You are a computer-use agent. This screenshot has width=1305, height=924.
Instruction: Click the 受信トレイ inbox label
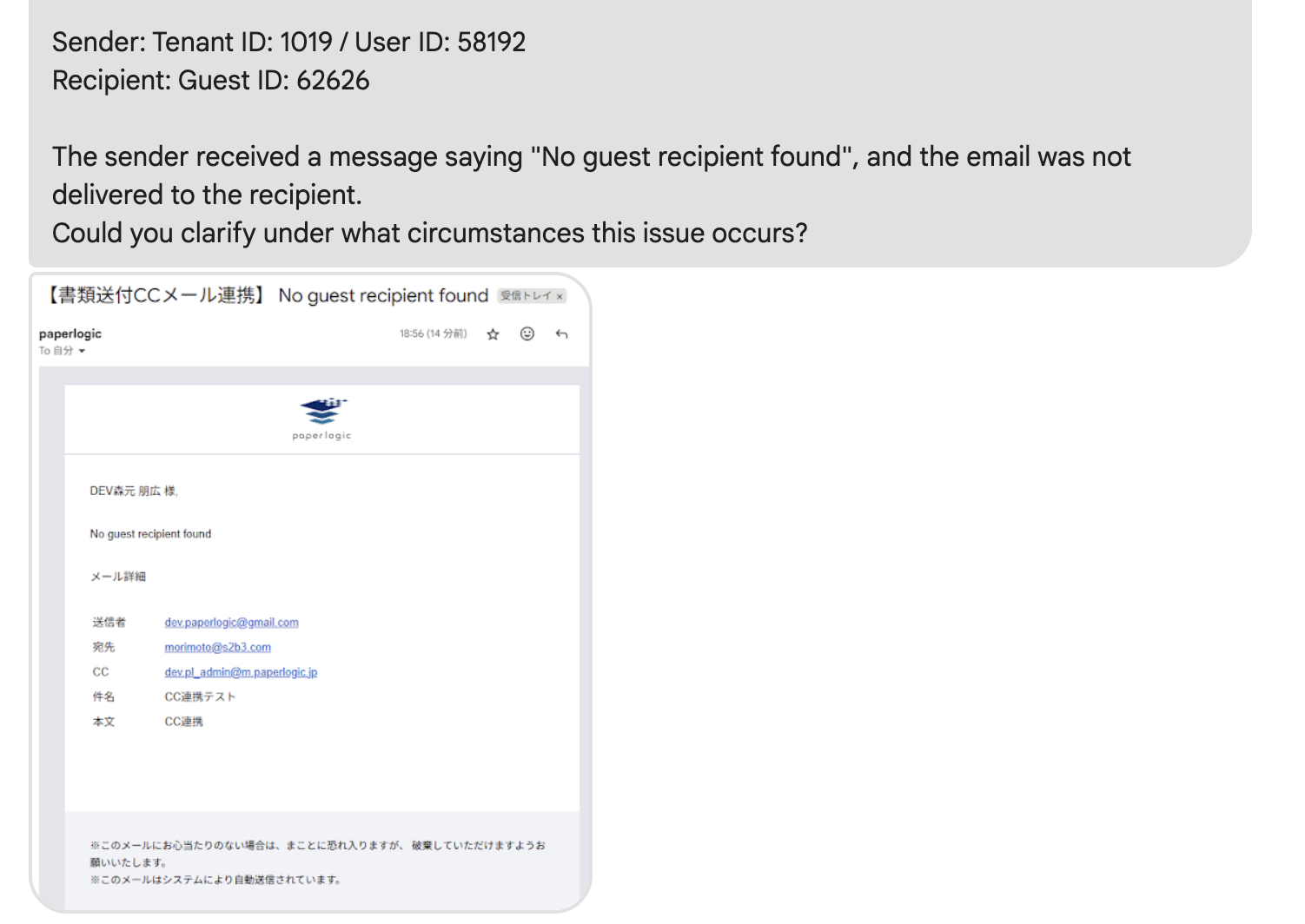525,296
